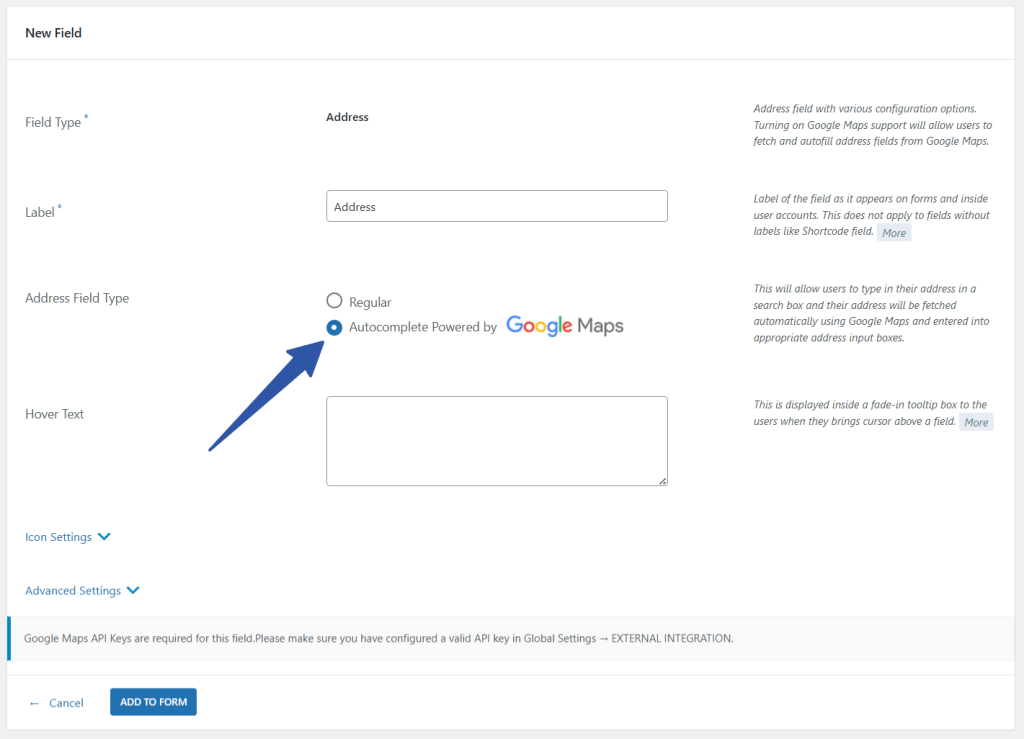
Task: Enable the currently selected Autocomplete radio button
Action: click(334, 327)
